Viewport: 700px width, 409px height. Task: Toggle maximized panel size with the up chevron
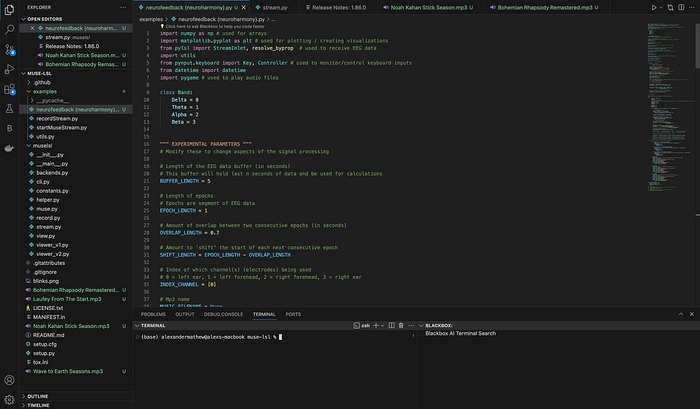[681, 314]
